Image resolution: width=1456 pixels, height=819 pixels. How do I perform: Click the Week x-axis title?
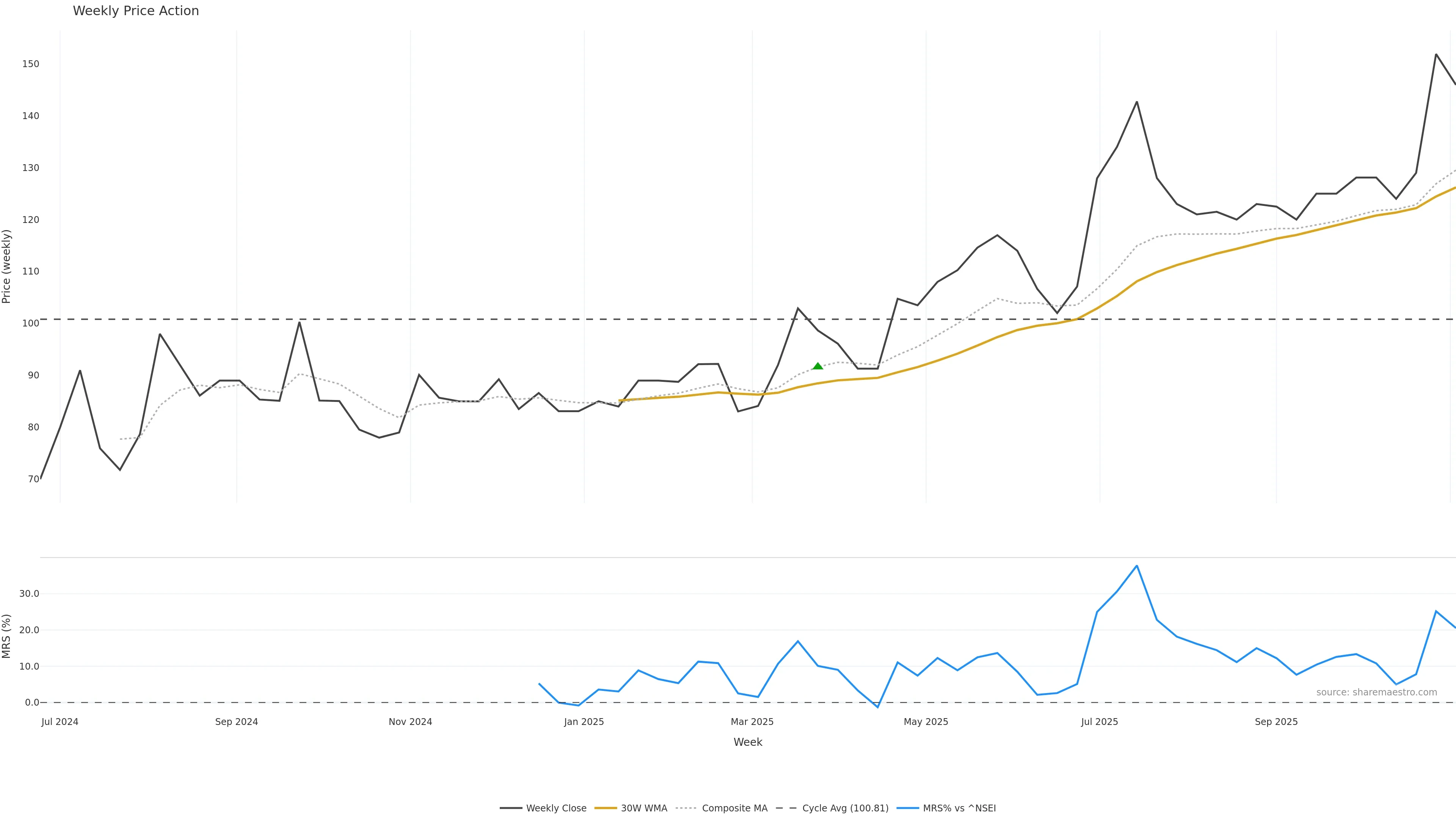(x=748, y=742)
